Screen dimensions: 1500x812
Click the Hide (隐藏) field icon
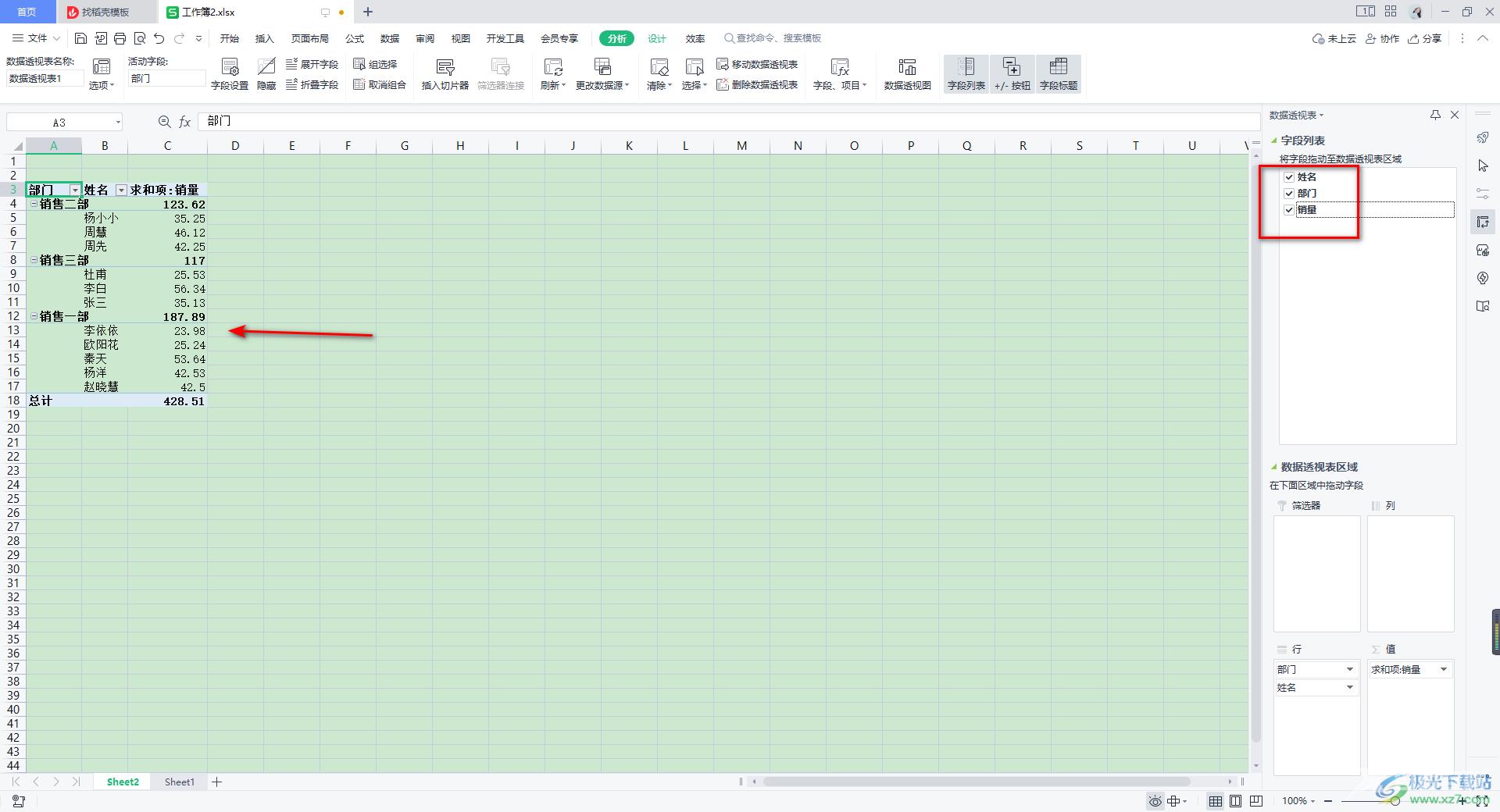[x=266, y=74]
